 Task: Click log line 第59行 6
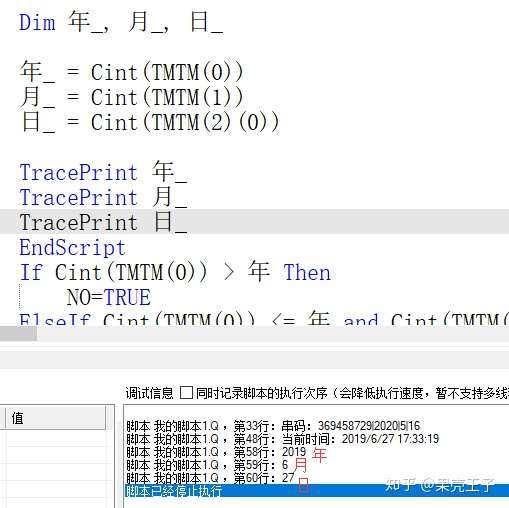[x=207, y=465]
